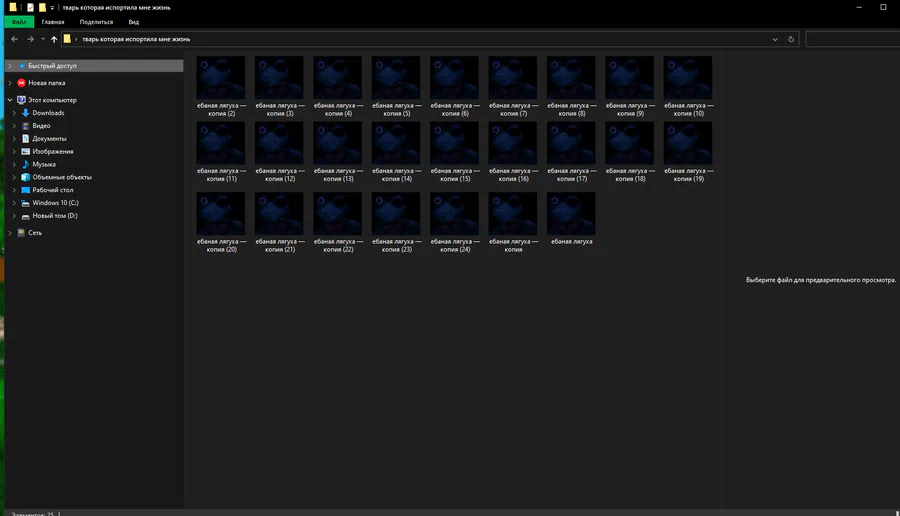Open Windows 10 (C:) drive
This screenshot has width=900, height=516.
coord(56,203)
